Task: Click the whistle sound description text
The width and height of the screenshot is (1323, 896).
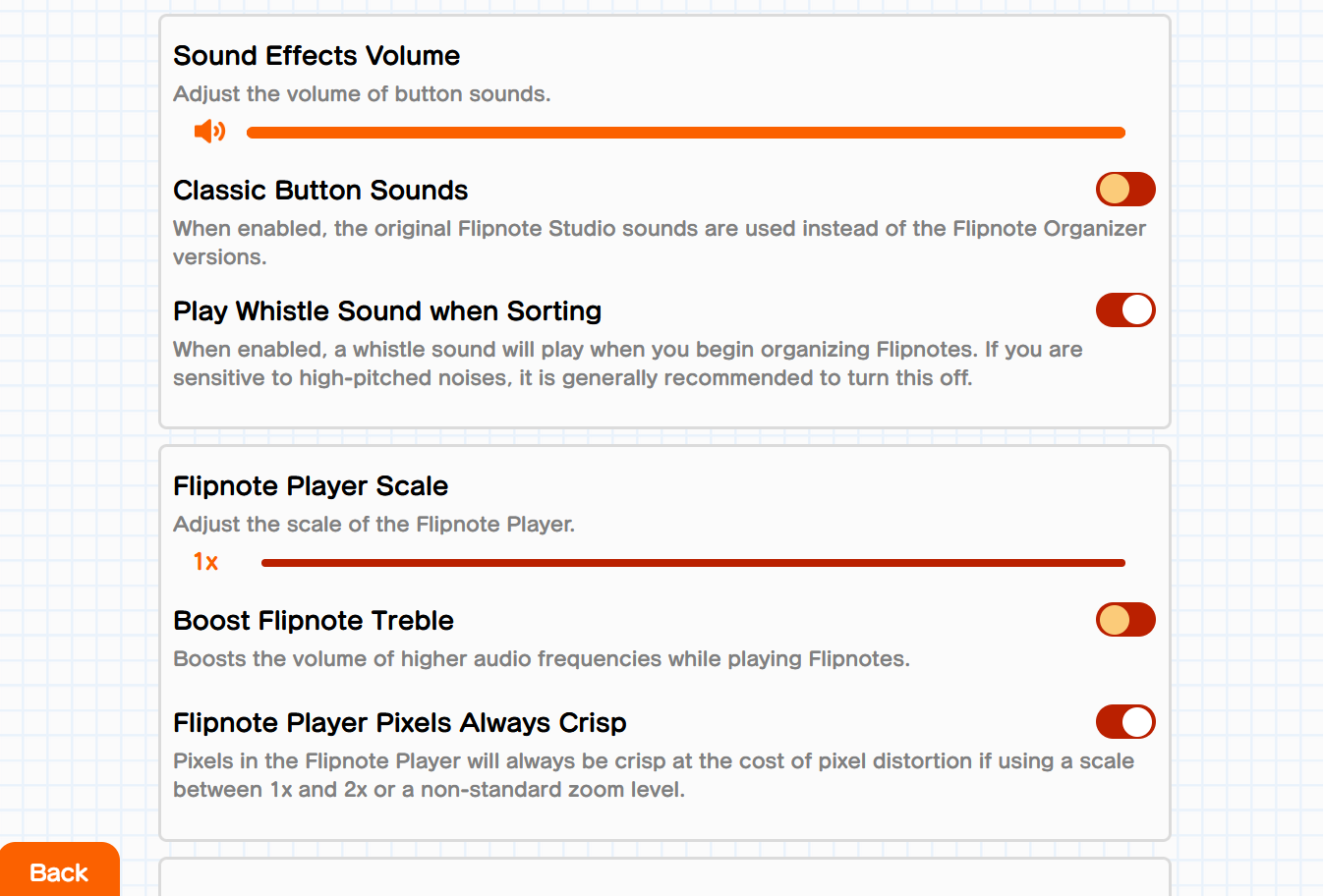Action: (x=628, y=364)
